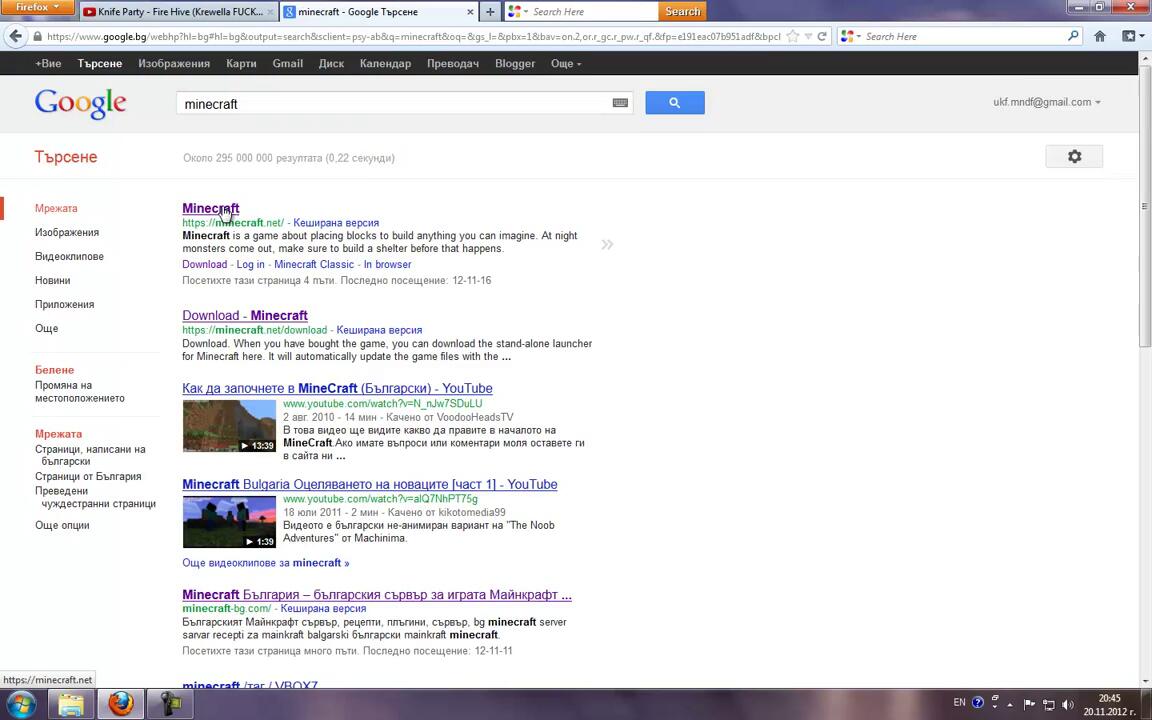The image size is (1152, 720).
Task: Go to the Firefox home page icon
Action: click(x=1100, y=36)
